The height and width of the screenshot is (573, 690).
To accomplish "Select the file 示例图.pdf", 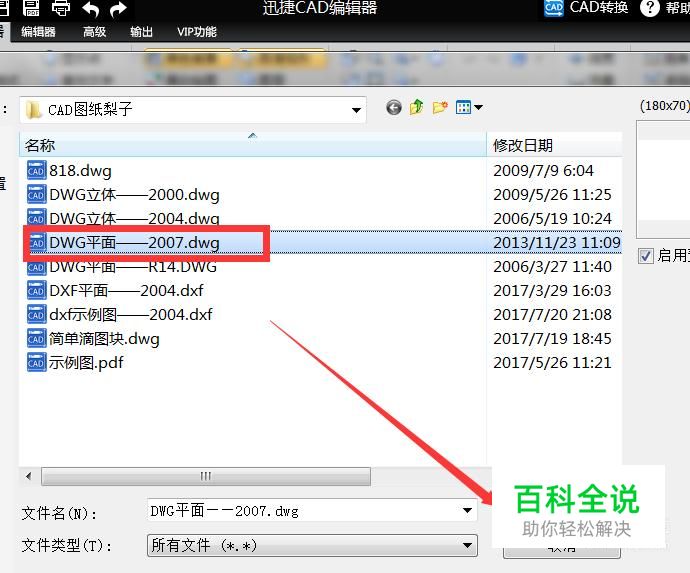I will coord(86,363).
